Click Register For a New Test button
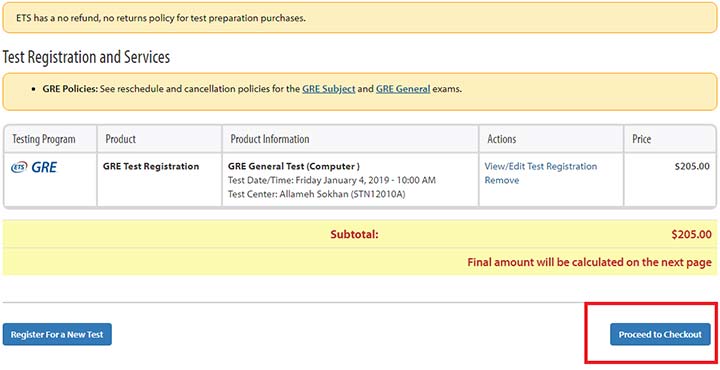Viewport: 720px width, 370px height. coord(57,334)
